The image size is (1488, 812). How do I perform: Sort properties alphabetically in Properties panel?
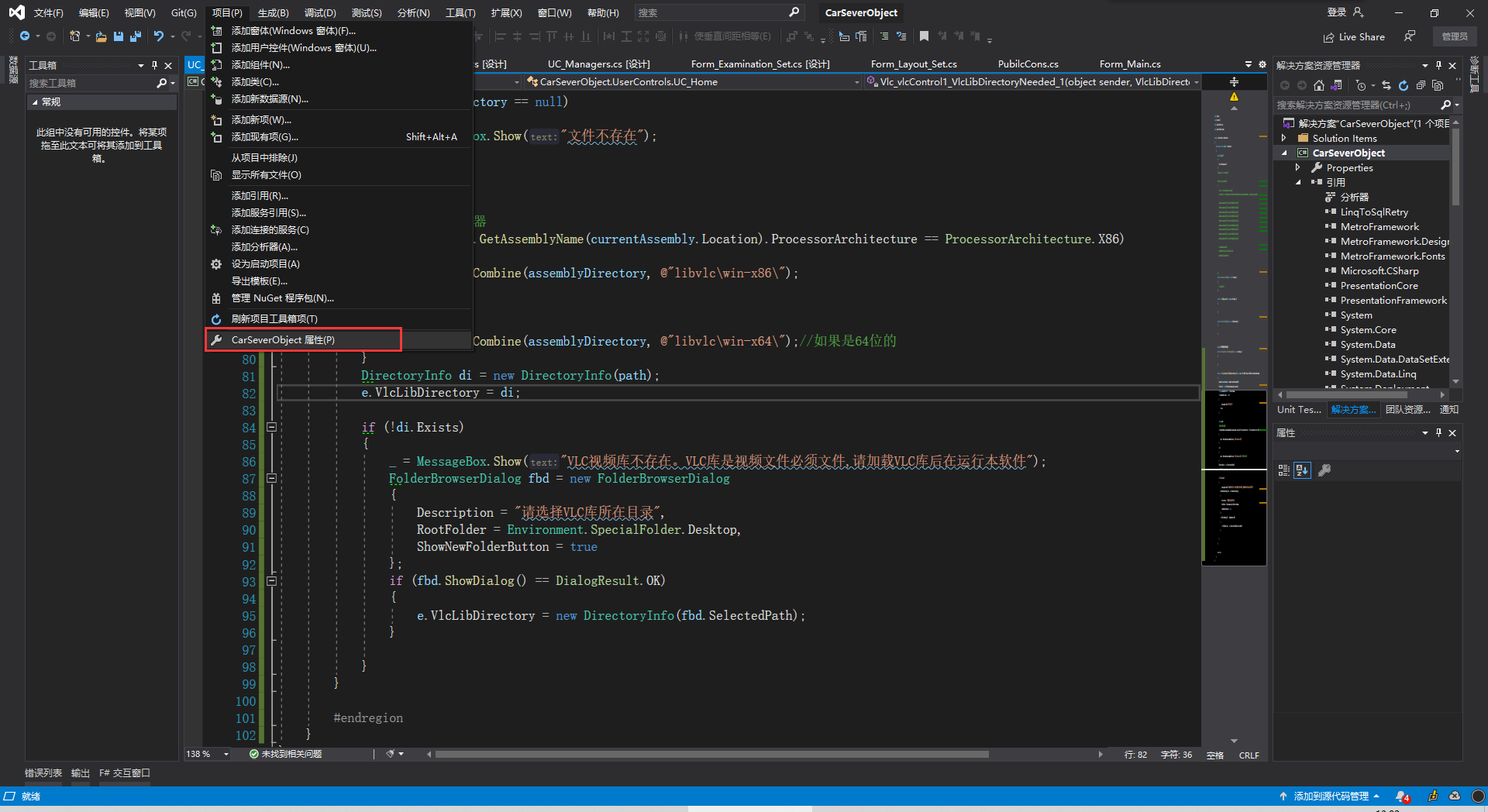pos(1302,470)
